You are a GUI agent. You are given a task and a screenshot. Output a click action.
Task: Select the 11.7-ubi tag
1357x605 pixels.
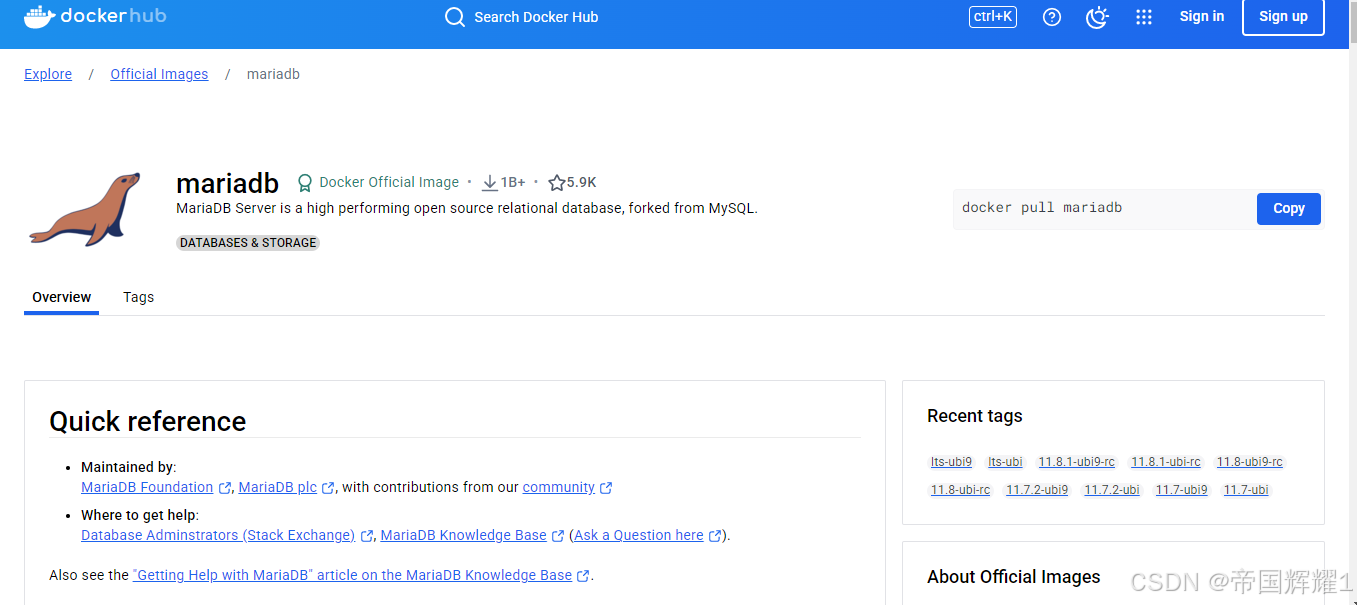tap(1246, 490)
